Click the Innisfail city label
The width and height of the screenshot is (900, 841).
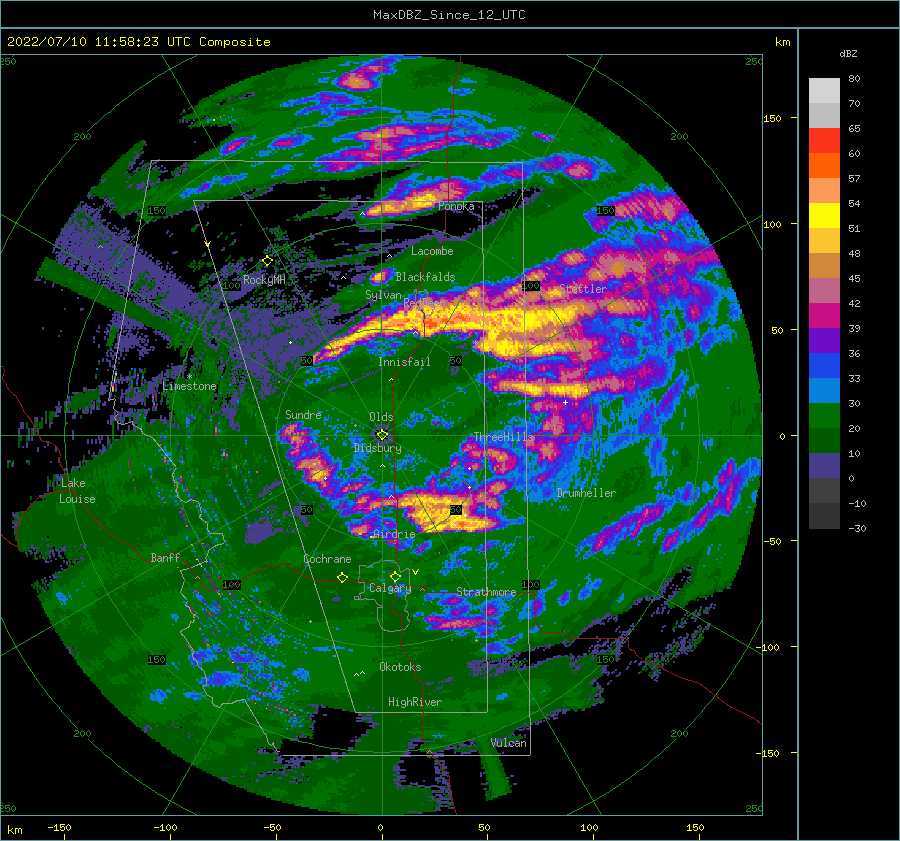pos(404,362)
